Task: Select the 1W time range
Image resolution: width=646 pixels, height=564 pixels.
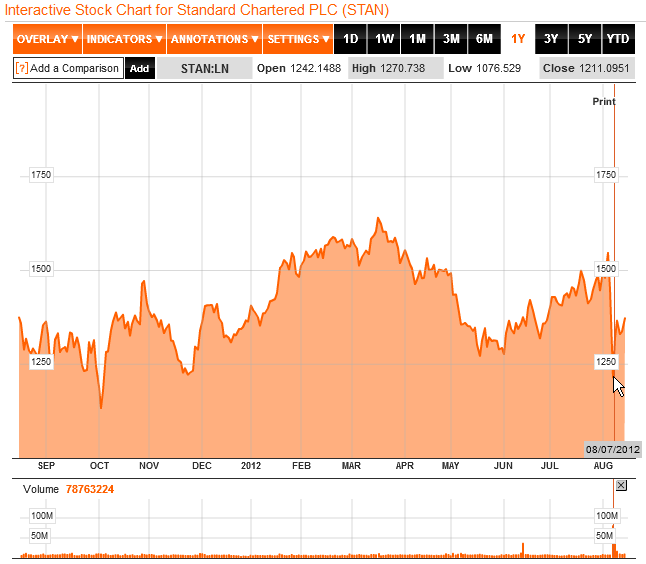Action: tap(384, 39)
